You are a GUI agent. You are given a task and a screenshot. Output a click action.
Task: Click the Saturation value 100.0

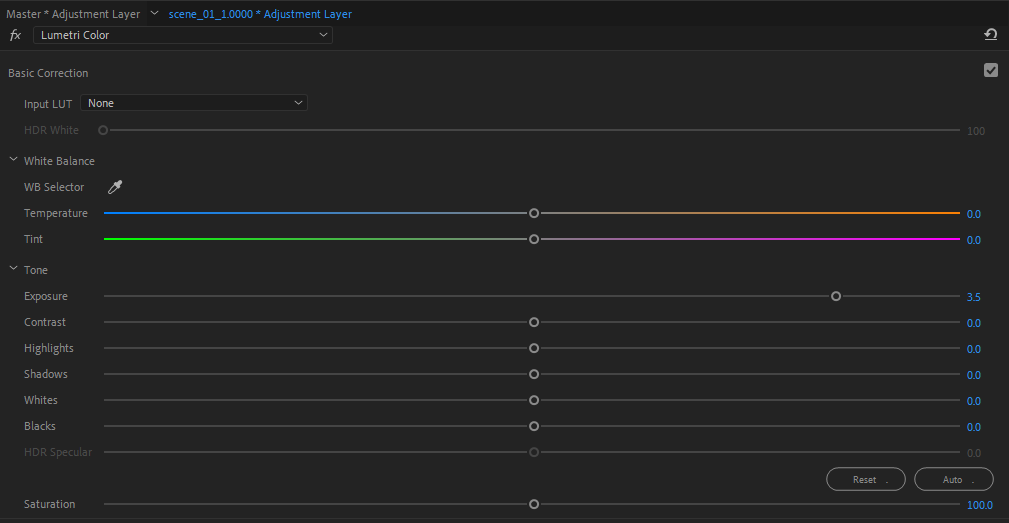[979, 505]
